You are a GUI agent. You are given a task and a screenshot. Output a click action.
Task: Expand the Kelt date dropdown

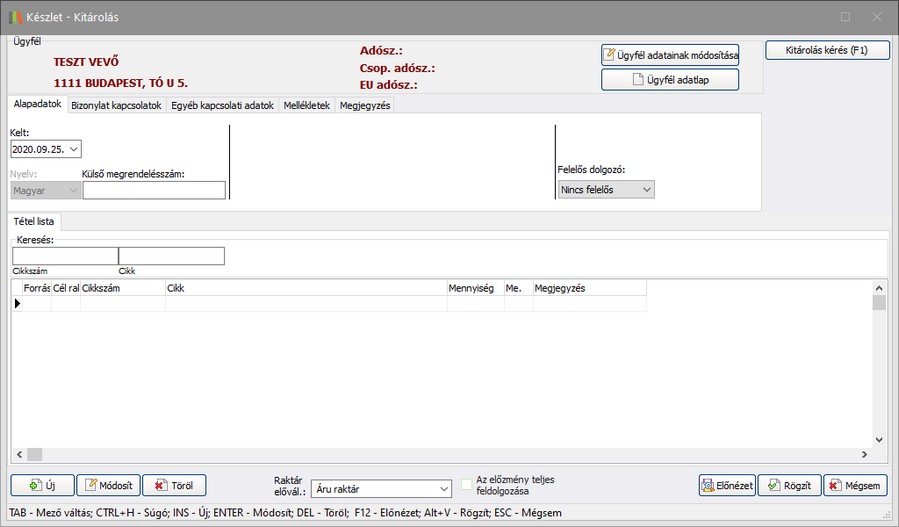tap(75, 149)
